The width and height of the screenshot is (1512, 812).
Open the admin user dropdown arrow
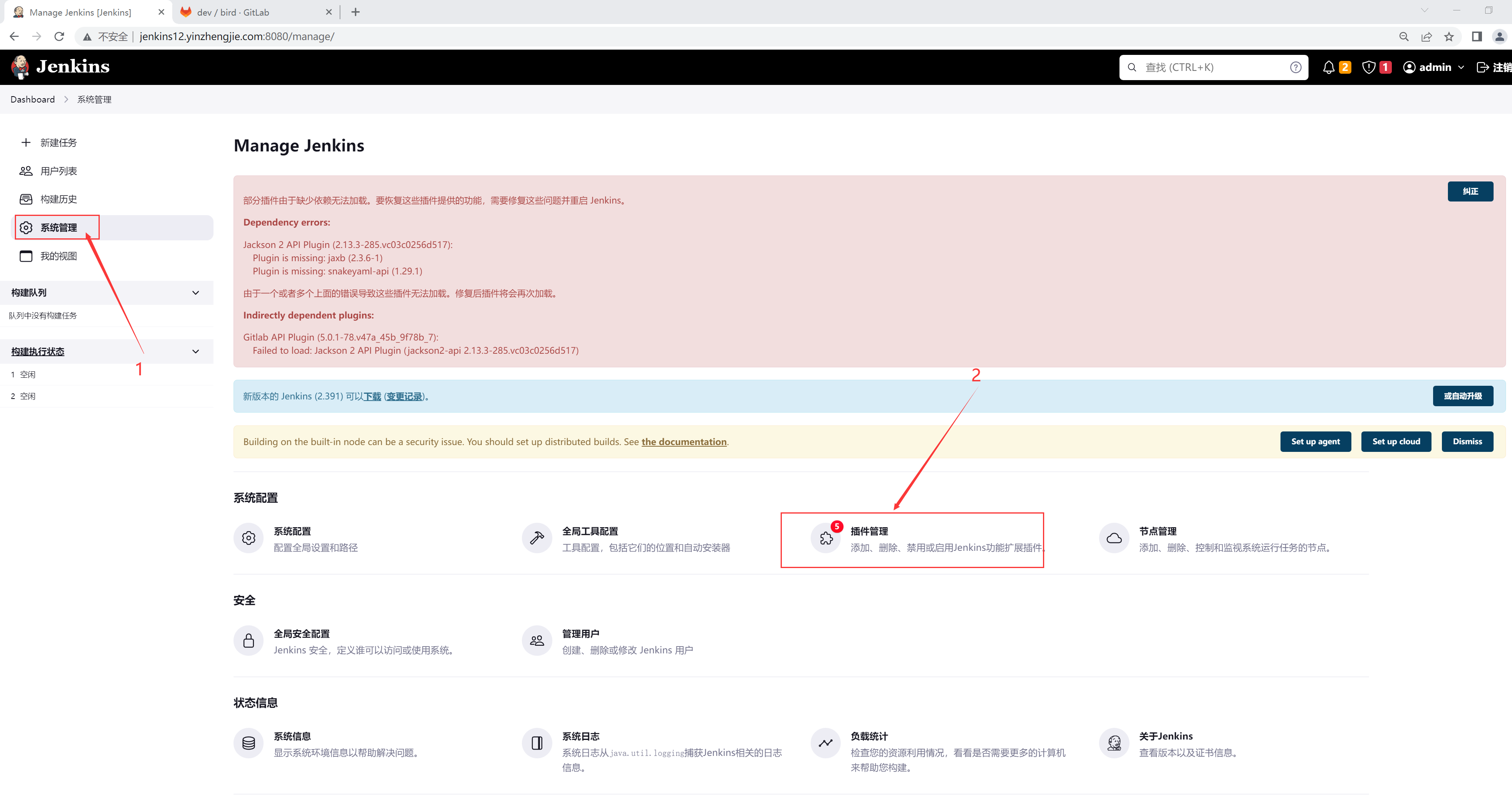click(x=1461, y=68)
